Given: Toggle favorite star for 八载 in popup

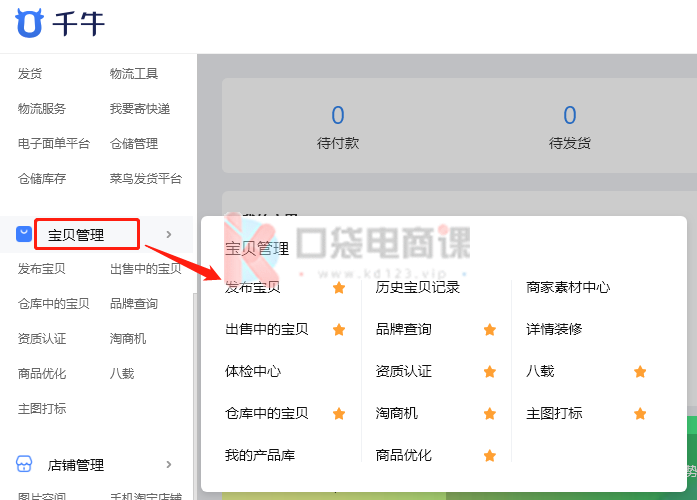Looking at the screenshot, I should [640, 372].
